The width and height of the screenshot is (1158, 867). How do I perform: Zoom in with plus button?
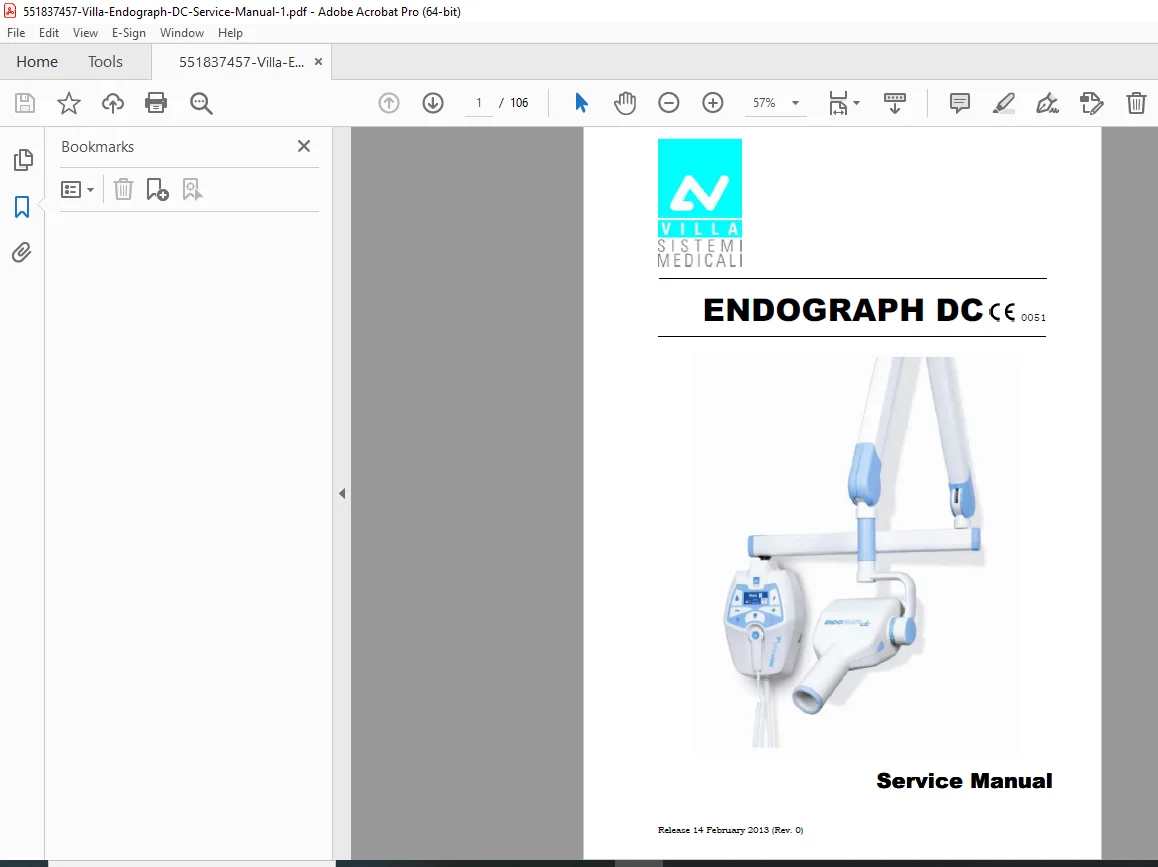pos(713,103)
